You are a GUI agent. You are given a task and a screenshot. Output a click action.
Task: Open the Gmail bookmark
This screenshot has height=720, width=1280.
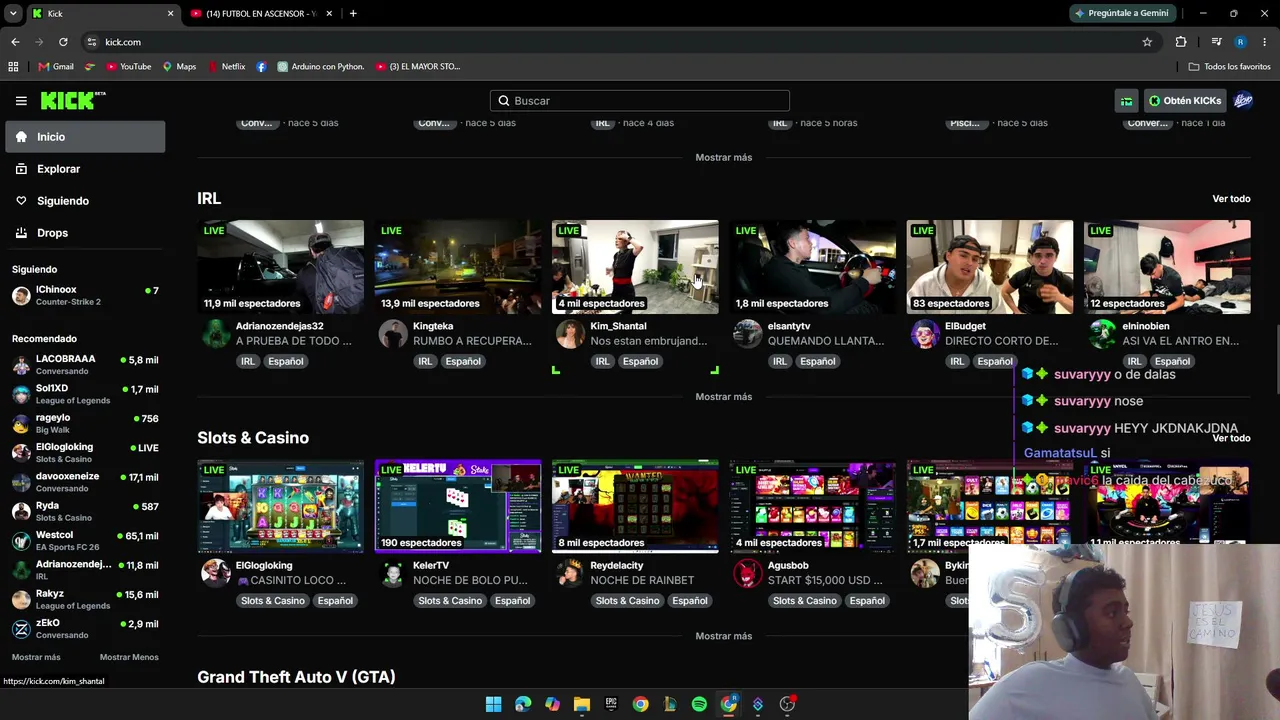point(56,67)
